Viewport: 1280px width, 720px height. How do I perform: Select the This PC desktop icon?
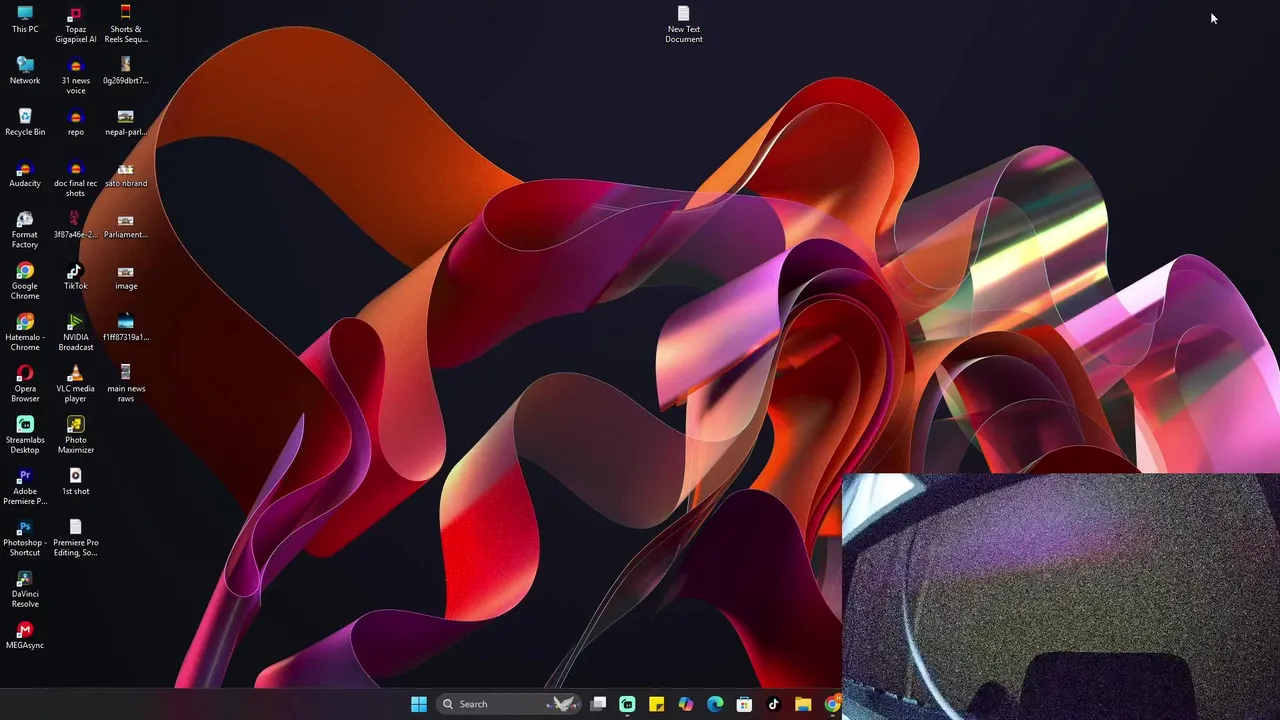25,19
